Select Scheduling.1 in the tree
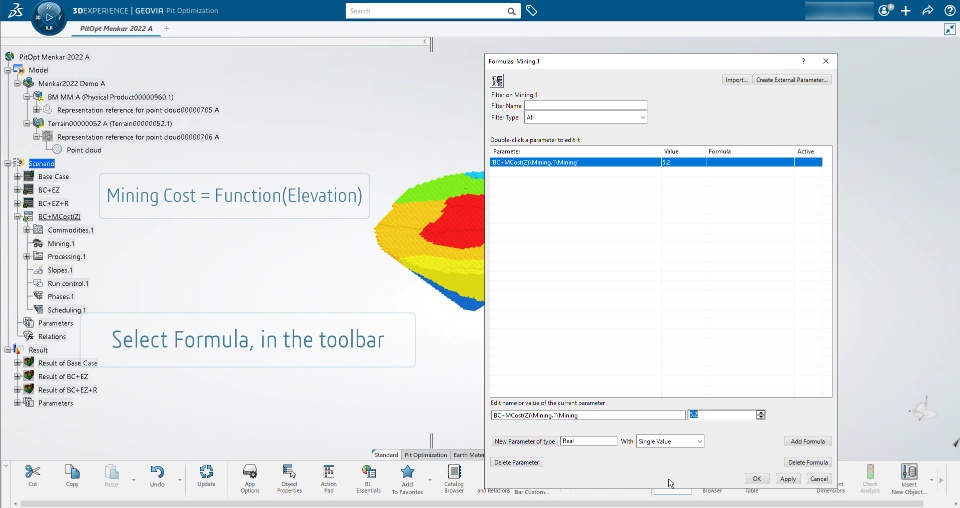 (67, 310)
